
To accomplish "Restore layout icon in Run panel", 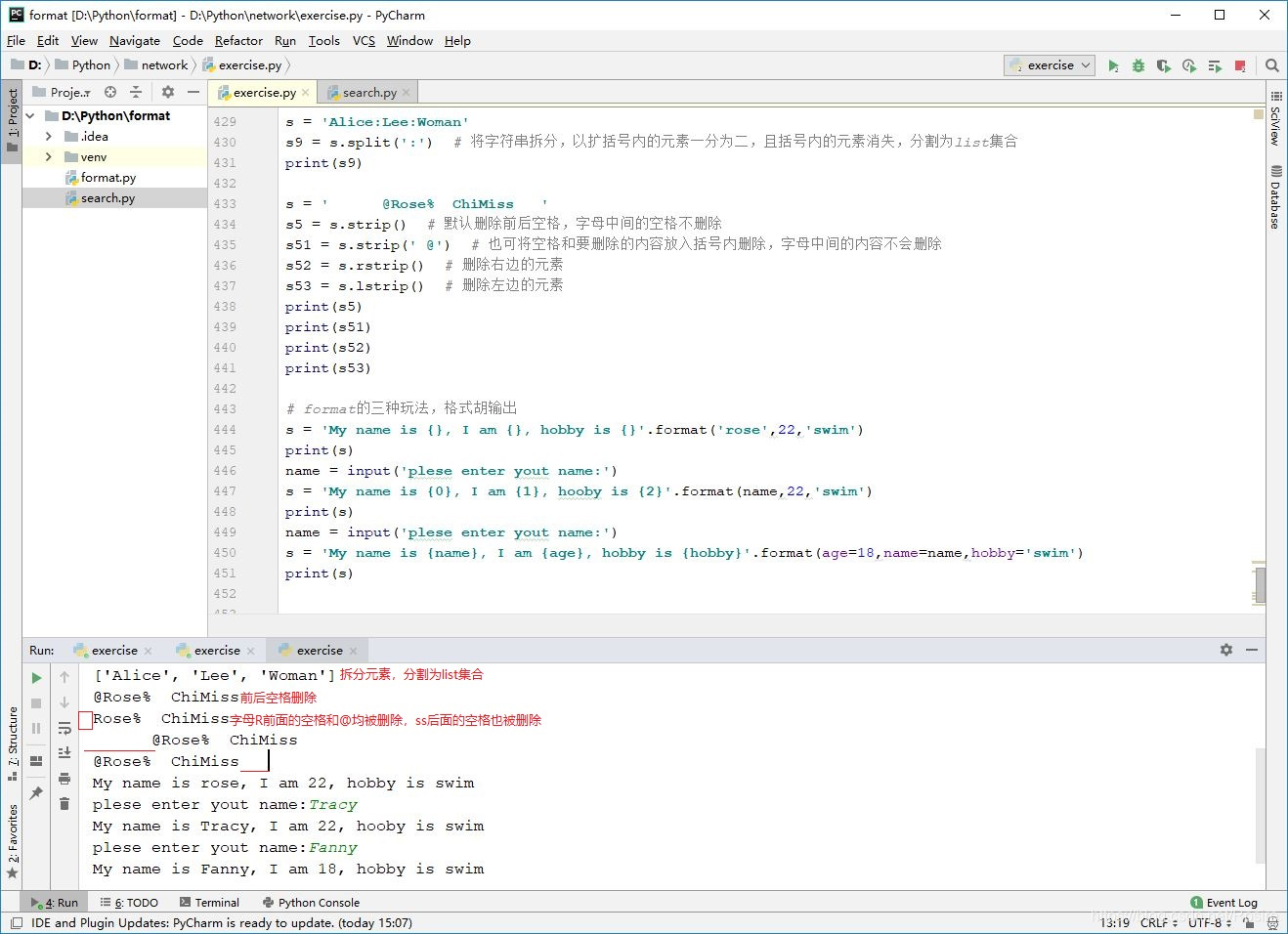I will [x=36, y=760].
